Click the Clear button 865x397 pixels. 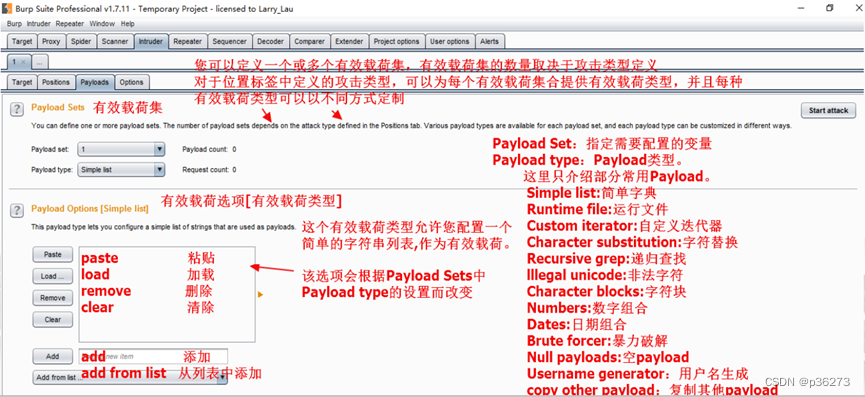[53, 319]
